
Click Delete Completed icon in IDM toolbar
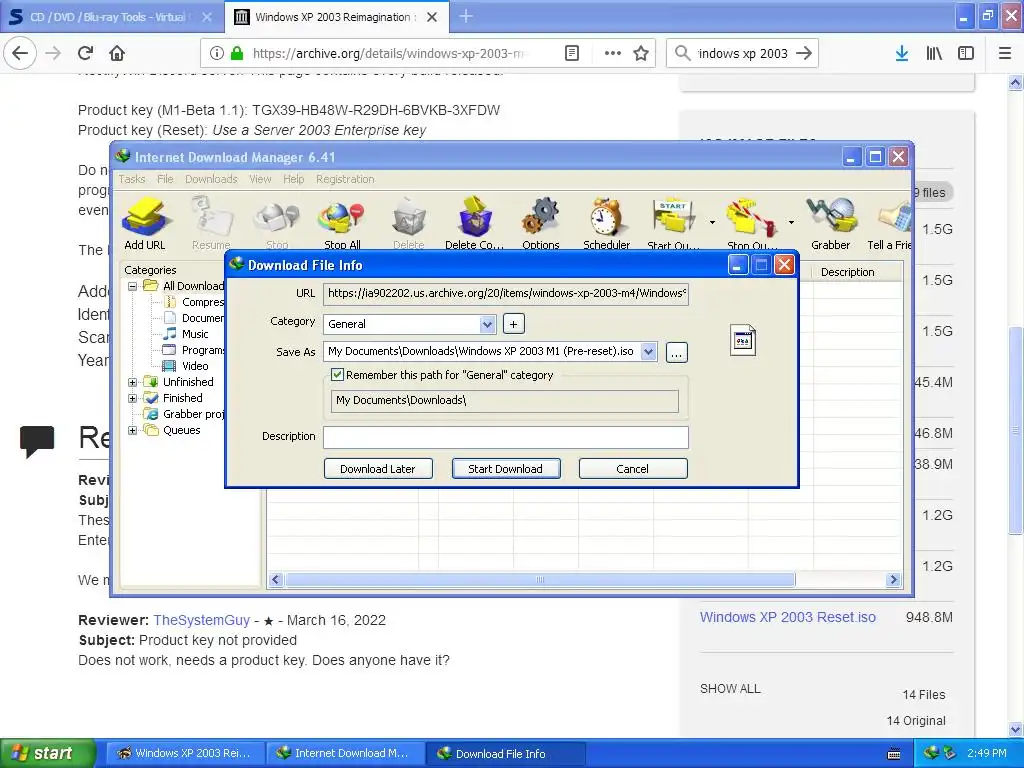[474, 223]
